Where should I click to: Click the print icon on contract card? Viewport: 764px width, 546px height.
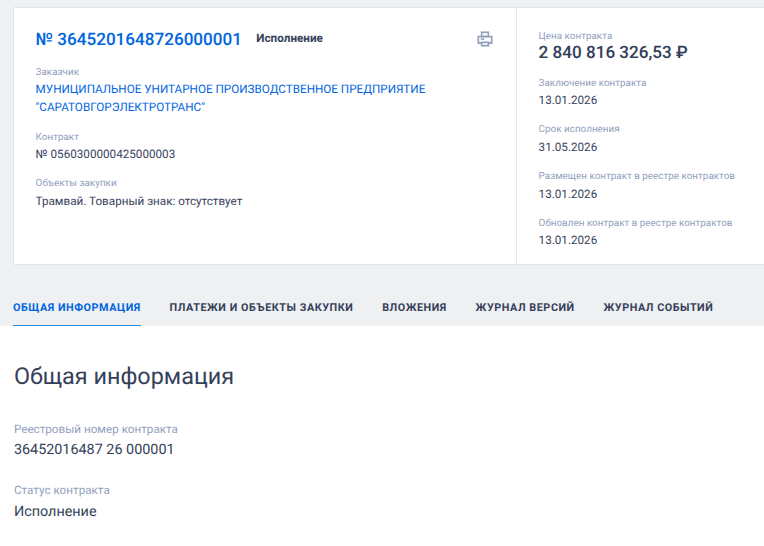tap(485, 39)
